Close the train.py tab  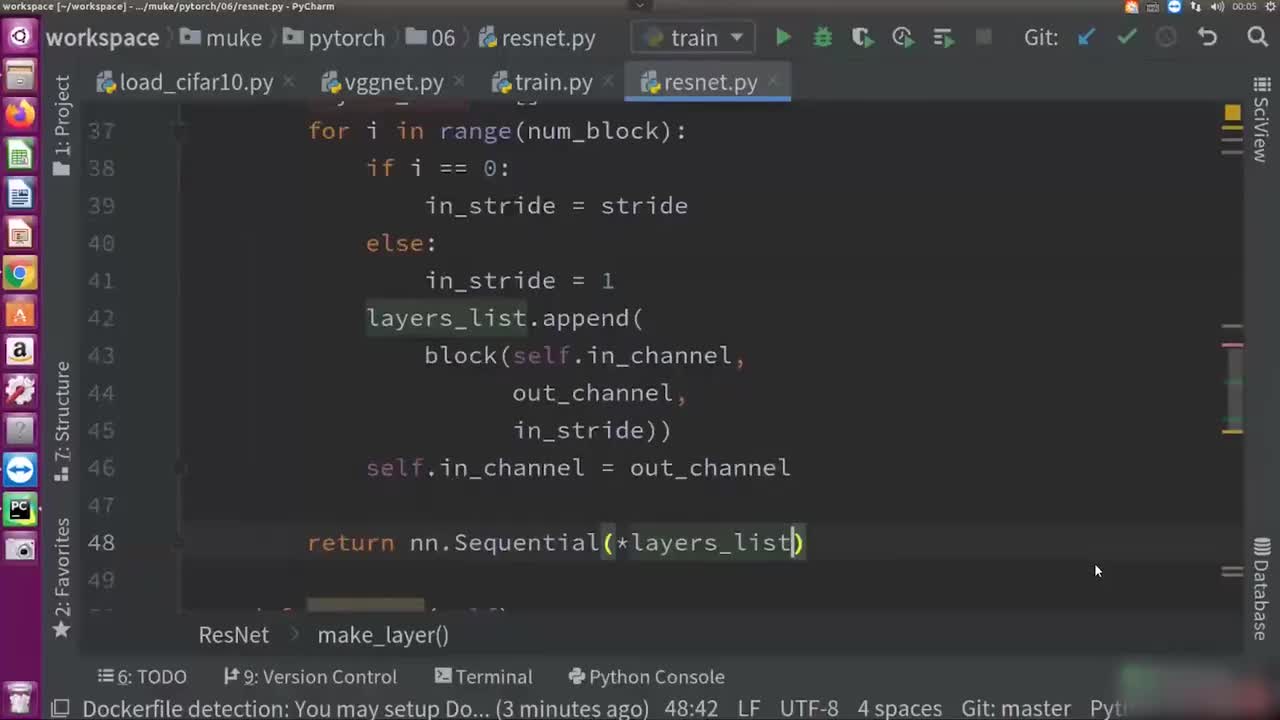pos(609,82)
